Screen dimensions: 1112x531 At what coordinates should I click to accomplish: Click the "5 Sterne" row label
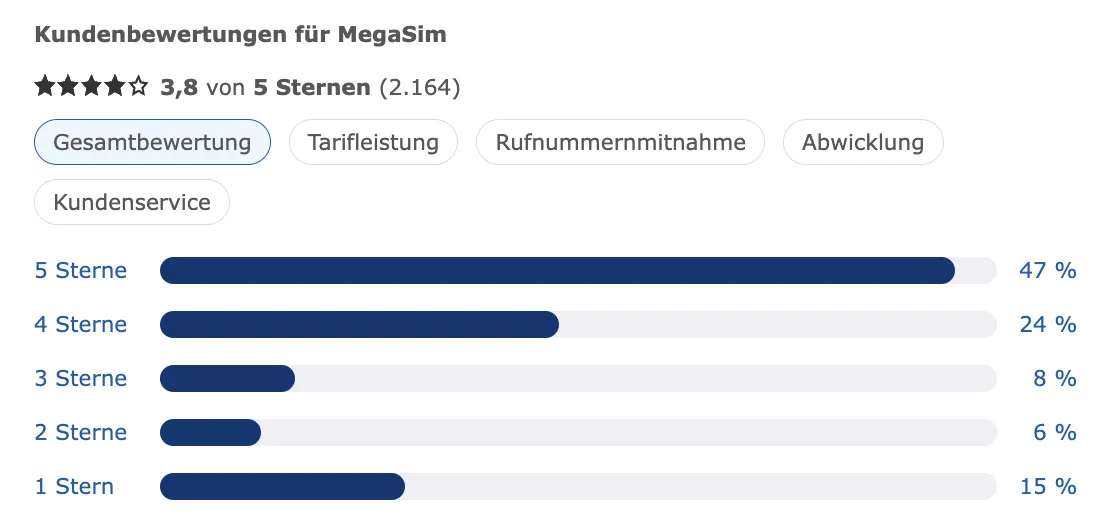pyautogui.click(x=81, y=270)
